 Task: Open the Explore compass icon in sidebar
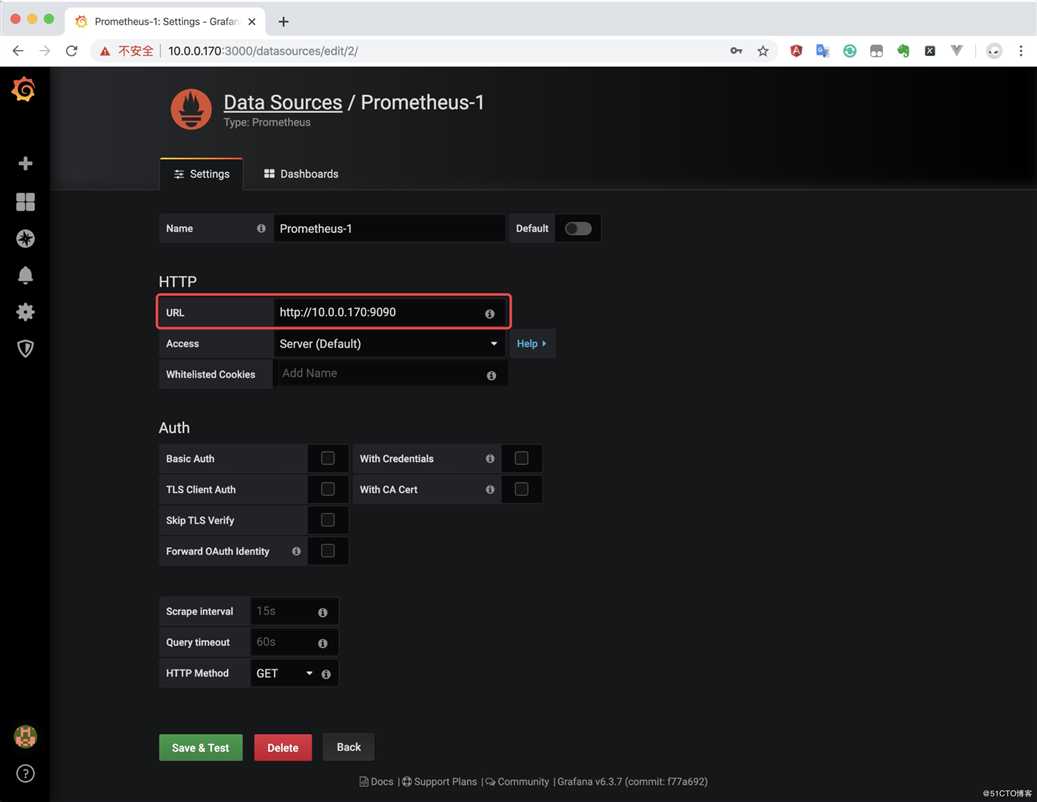[25, 239]
